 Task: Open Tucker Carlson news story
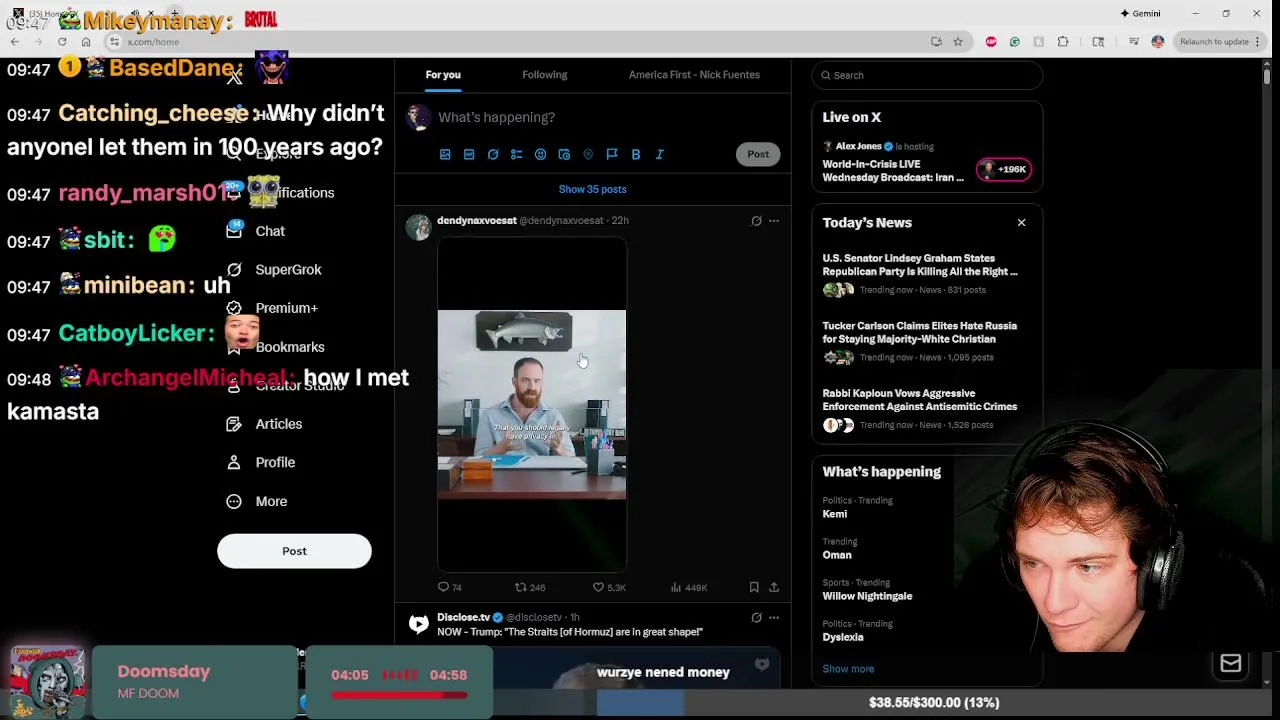coord(920,341)
